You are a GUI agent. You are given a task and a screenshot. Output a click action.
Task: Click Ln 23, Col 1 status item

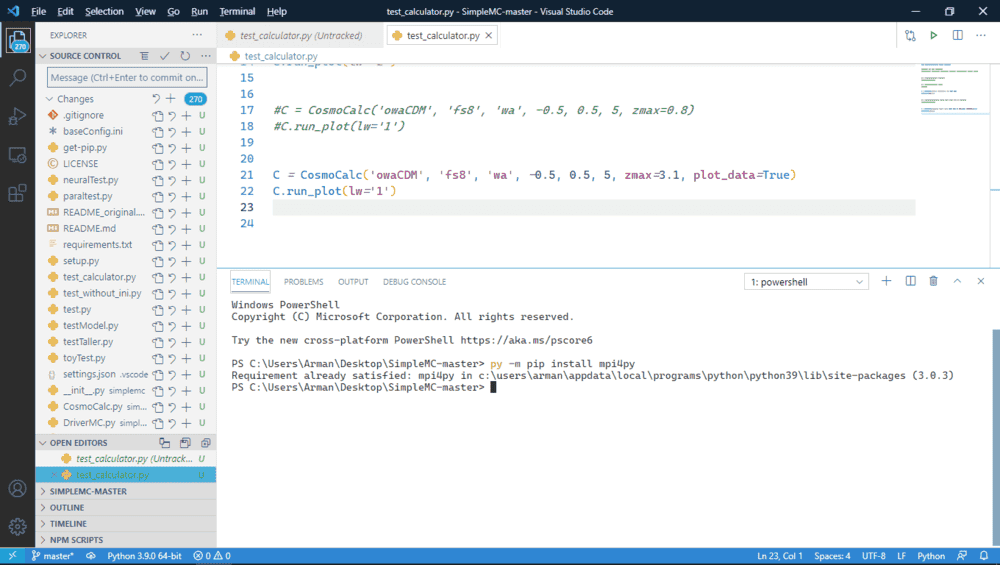pos(779,556)
